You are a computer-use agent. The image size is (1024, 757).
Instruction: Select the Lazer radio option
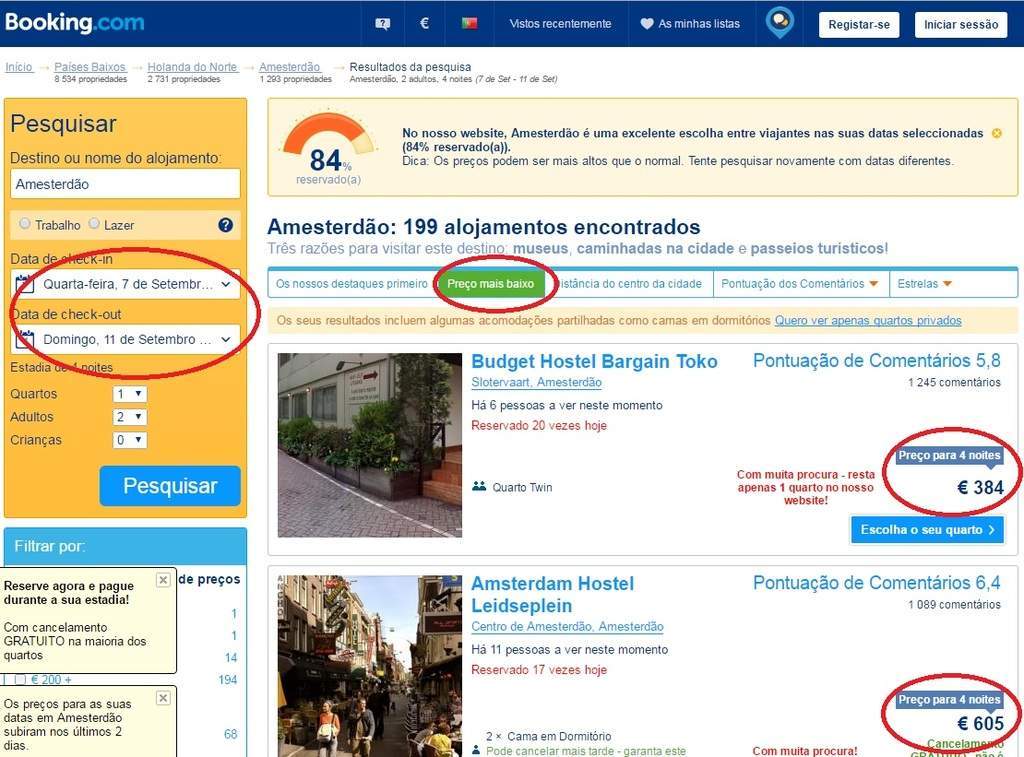94,224
